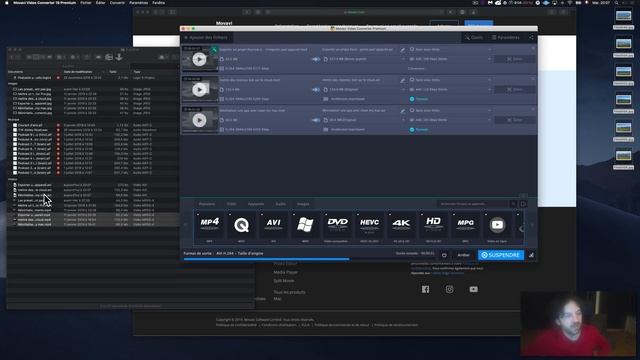
Task: Choose the YouTube online video tile
Action: [x=497, y=226]
